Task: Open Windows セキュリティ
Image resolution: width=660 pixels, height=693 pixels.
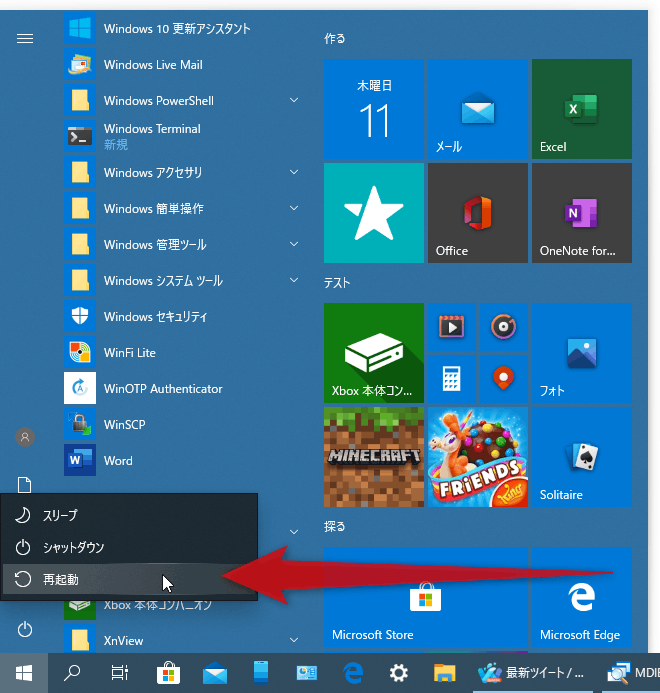Action: tap(181, 316)
